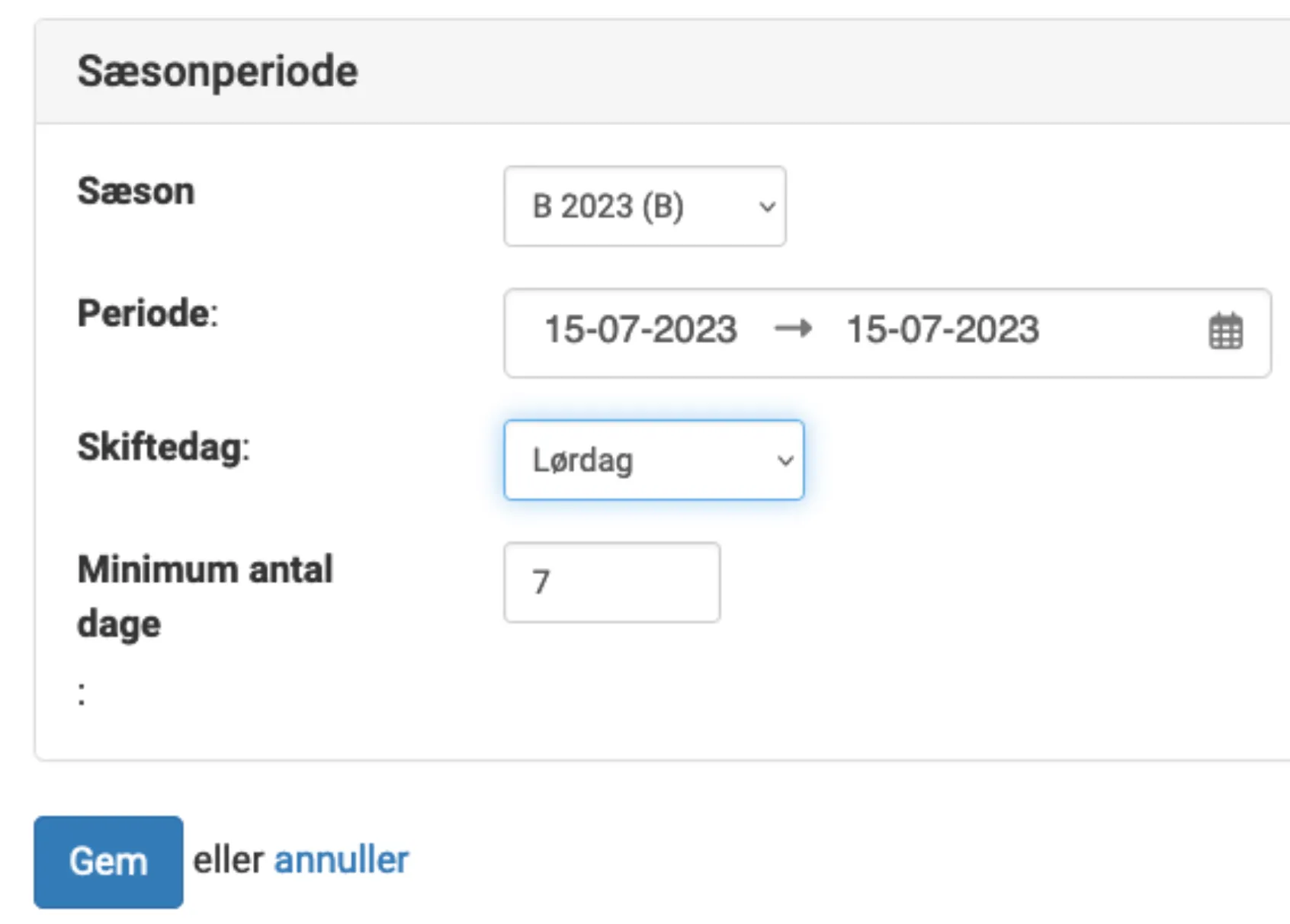Select the end date 15-07-2023
Image resolution: width=1290 pixels, height=924 pixels.
pos(942,329)
